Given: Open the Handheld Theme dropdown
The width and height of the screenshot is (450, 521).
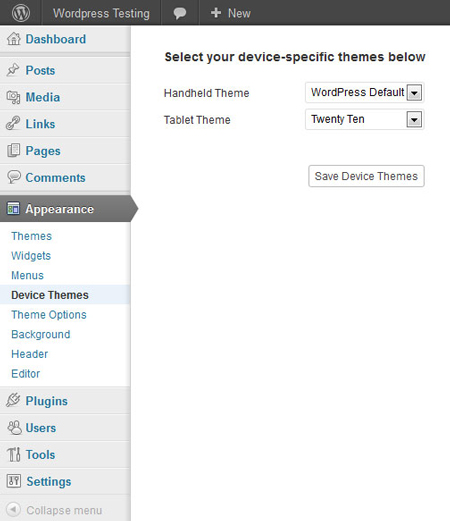Looking at the screenshot, I should (365, 92).
